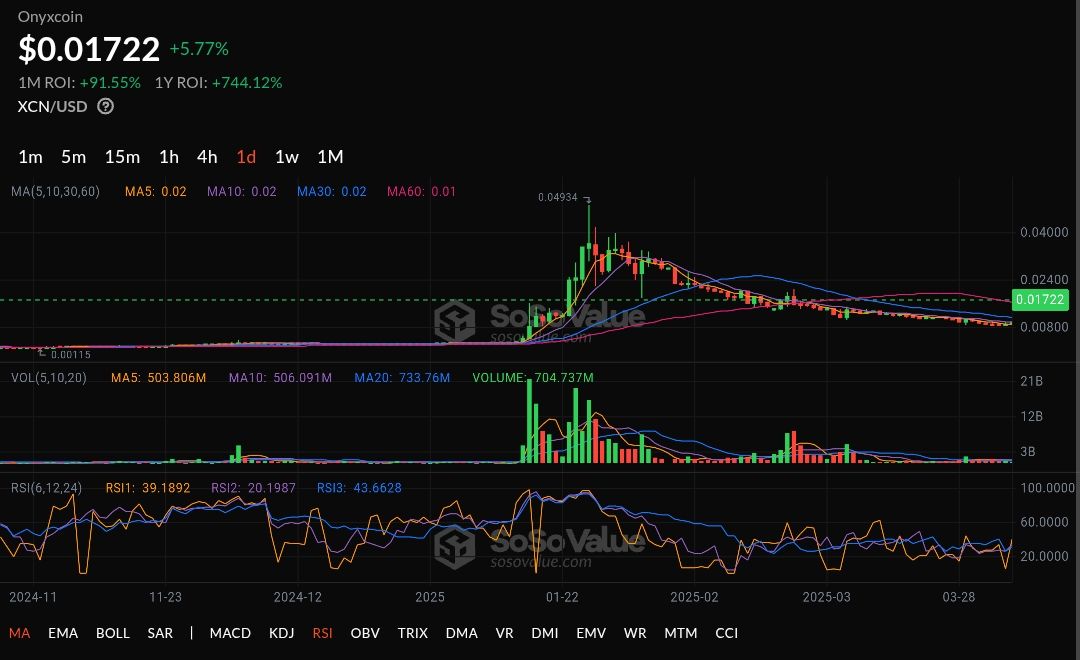The height and width of the screenshot is (660, 1080).
Task: Switch chart to the 1h interval
Action: click(169, 157)
